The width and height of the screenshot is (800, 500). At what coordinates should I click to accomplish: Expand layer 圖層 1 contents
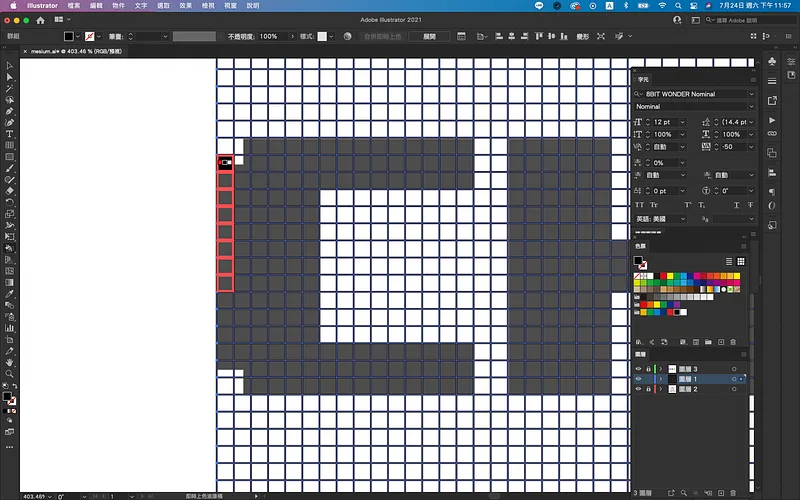coord(661,379)
